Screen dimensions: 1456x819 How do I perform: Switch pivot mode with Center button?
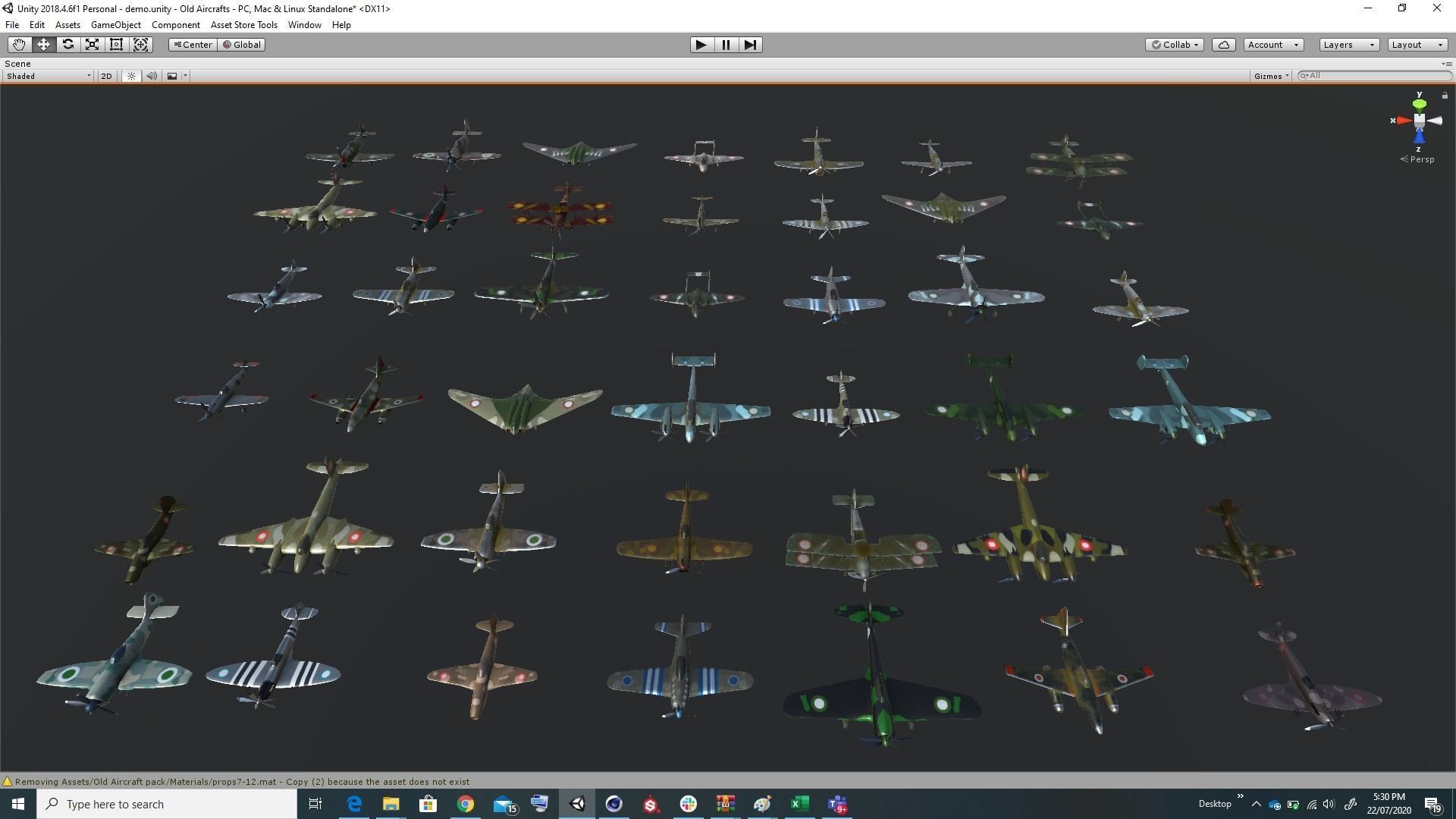(193, 45)
